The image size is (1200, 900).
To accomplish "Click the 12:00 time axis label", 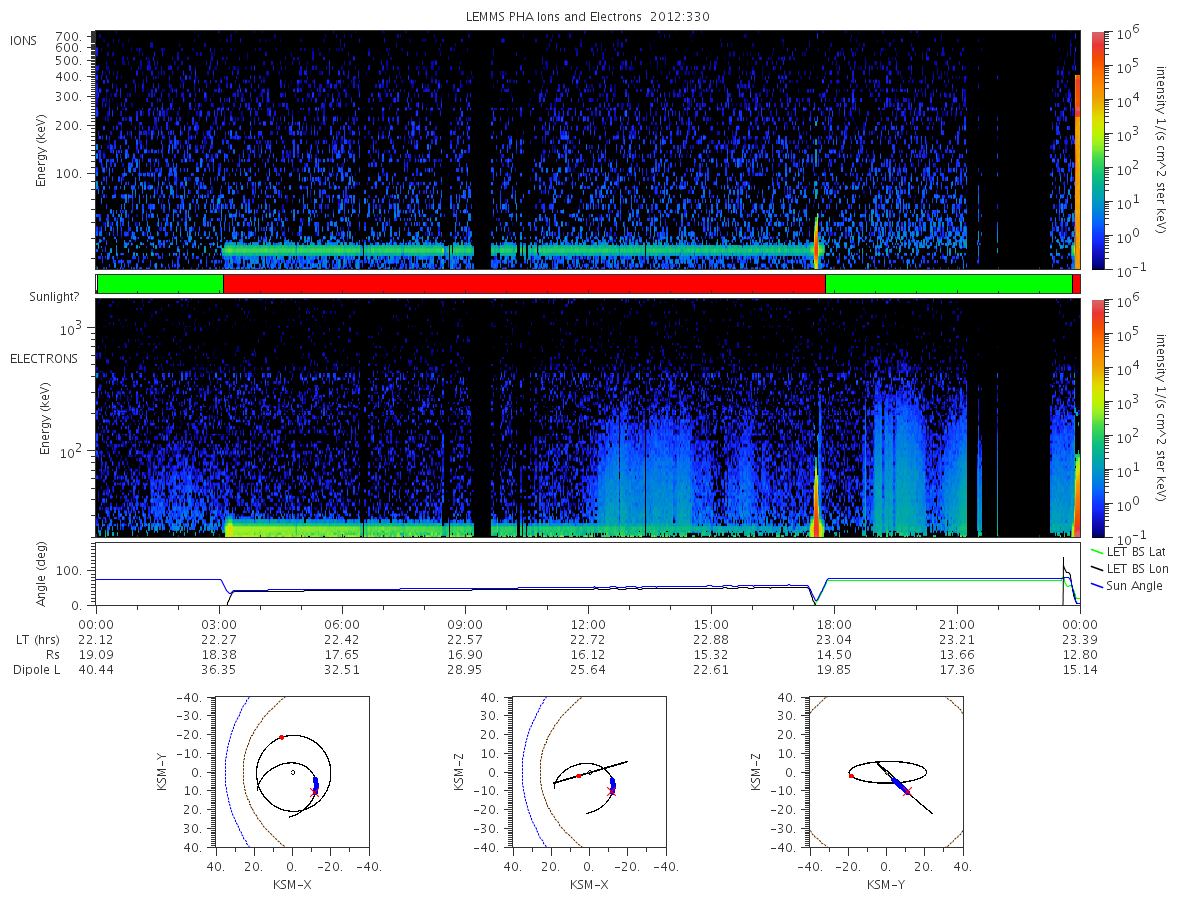I will (x=588, y=622).
